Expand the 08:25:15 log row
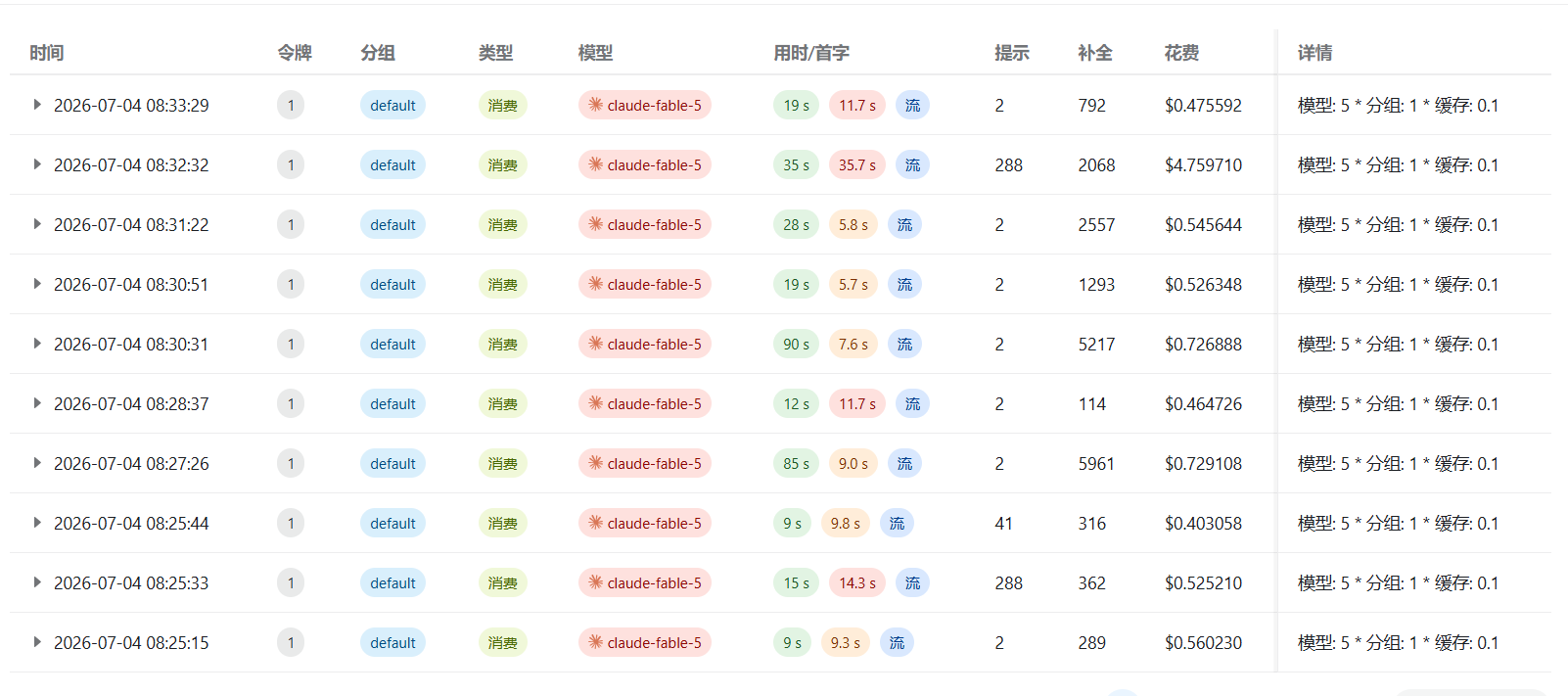This screenshot has width=1568, height=696. click(37, 642)
